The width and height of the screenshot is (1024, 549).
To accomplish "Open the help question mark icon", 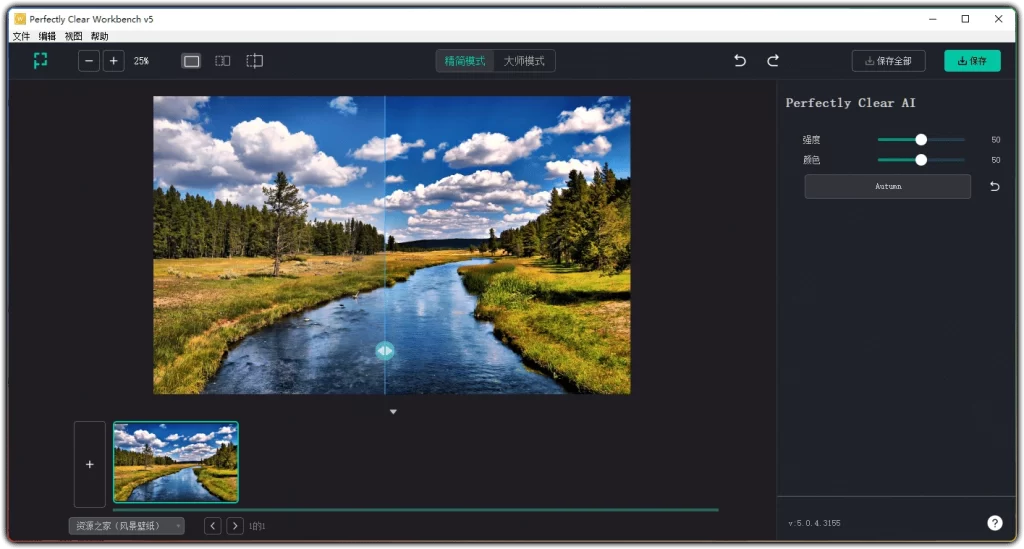I will (x=994, y=523).
